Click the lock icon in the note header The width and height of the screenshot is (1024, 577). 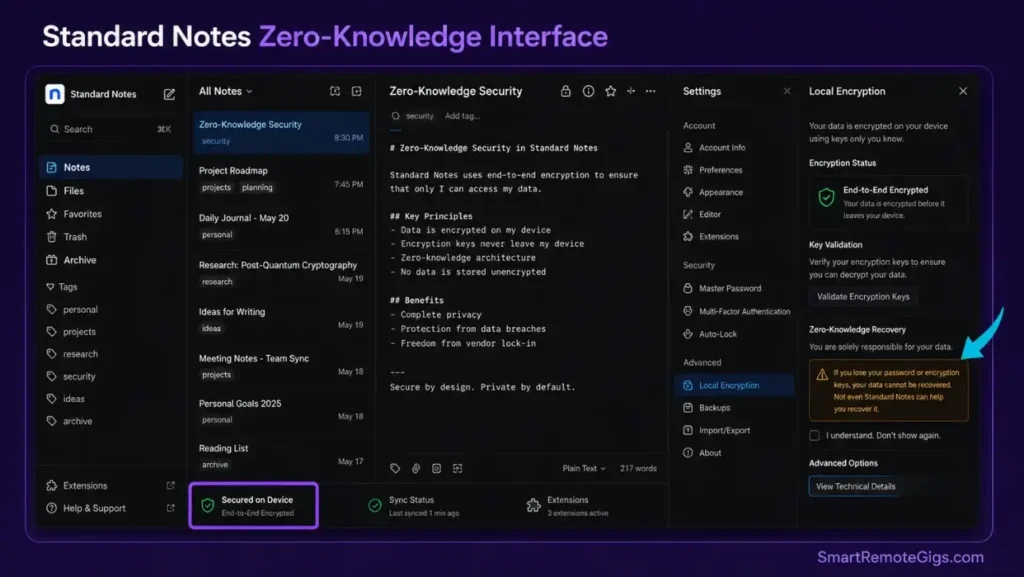pos(566,91)
